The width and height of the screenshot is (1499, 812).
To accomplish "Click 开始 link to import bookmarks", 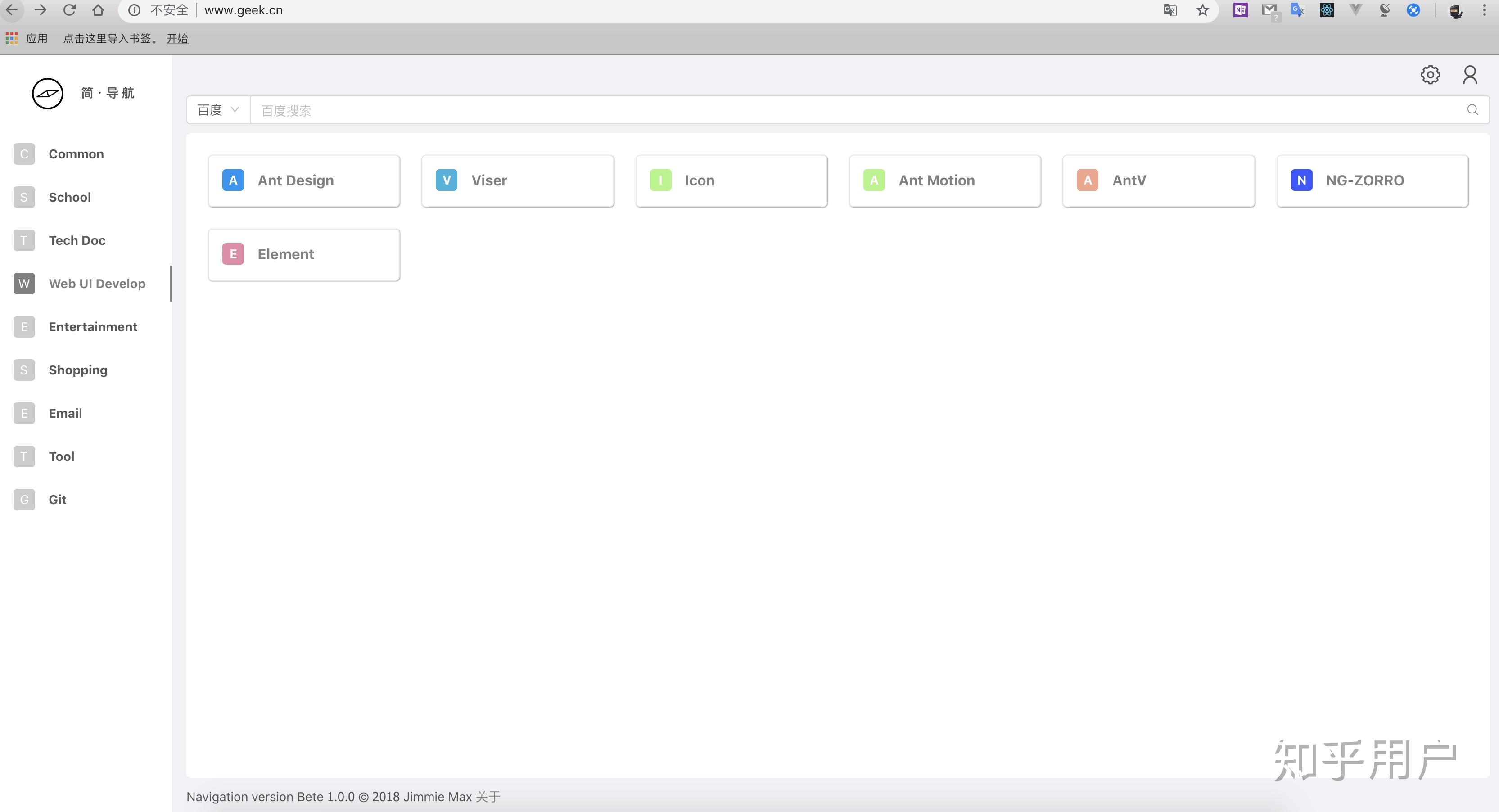I will pyautogui.click(x=177, y=39).
